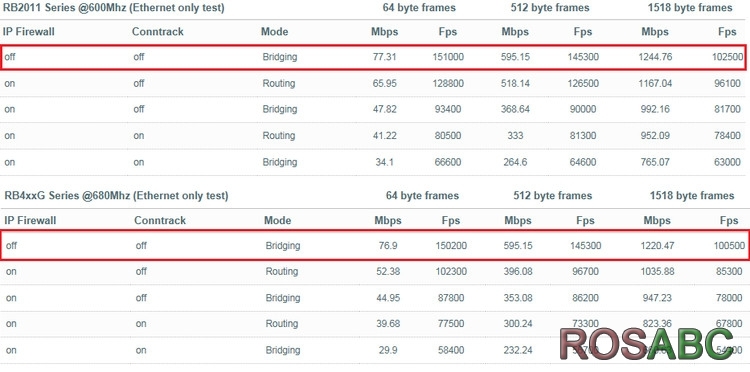Click the RB4xxG Series @680Mhz table title
This screenshot has width=750, height=372.
(x=116, y=196)
